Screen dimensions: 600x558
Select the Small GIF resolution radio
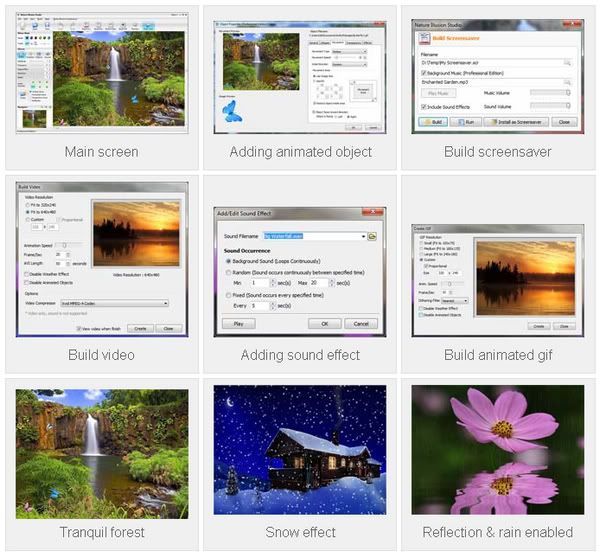click(421, 243)
